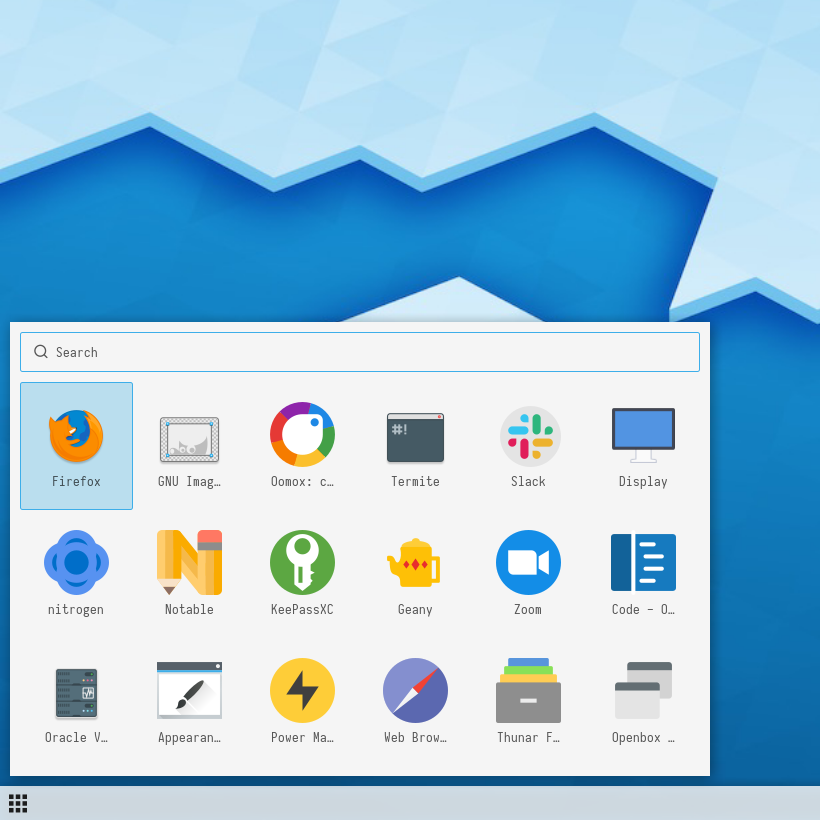Launch the Termite terminal
Viewport: 820px width, 820px height.
point(415,446)
